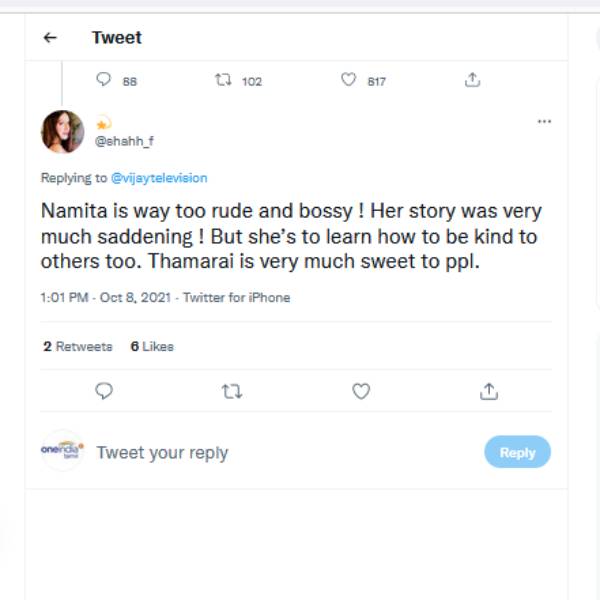Share the Namita tweet
Viewport: 600px width, 600px height.
(489, 391)
